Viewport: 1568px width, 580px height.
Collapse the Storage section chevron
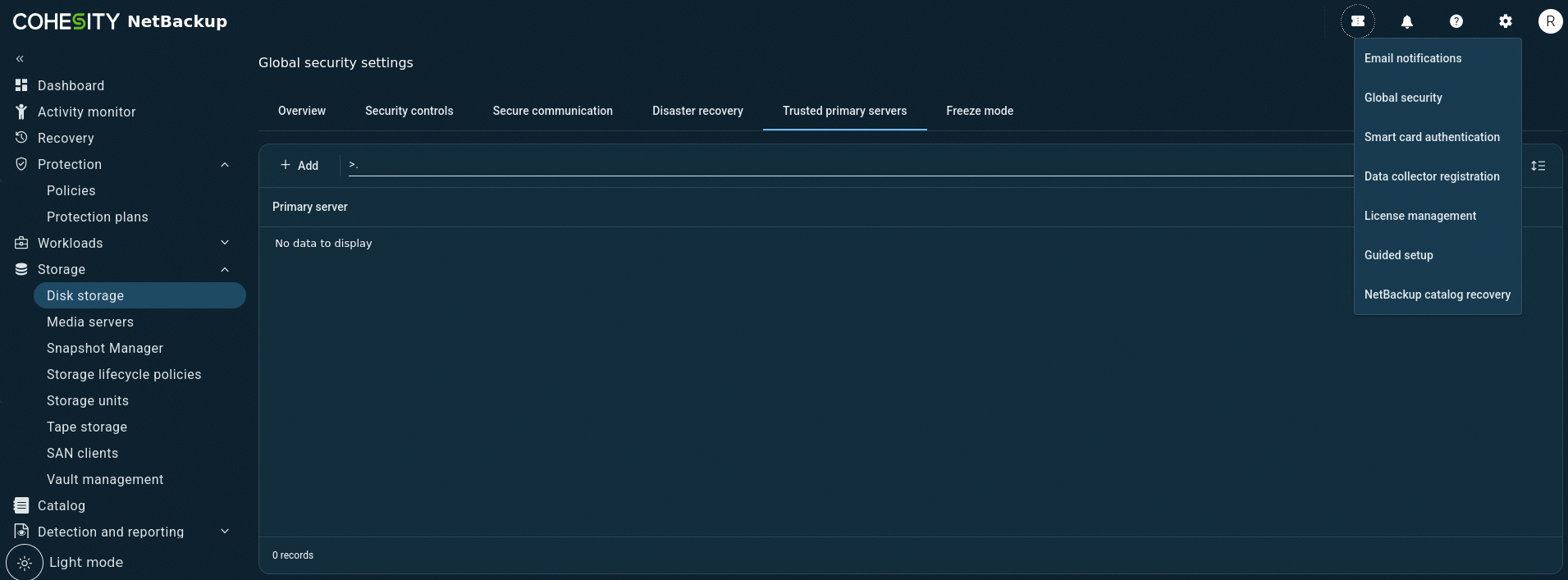click(x=225, y=269)
